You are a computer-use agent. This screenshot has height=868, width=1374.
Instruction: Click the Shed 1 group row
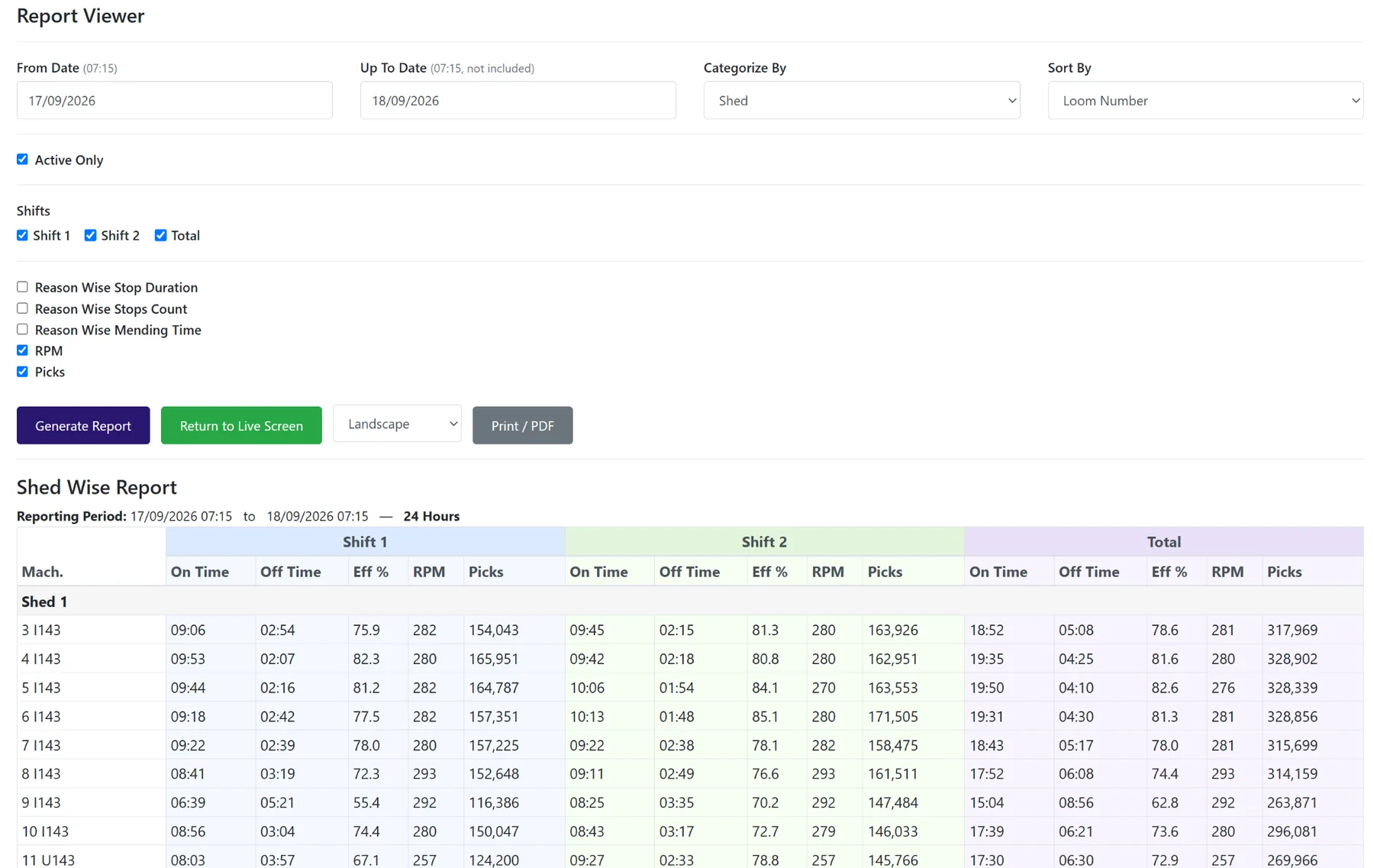690,602
